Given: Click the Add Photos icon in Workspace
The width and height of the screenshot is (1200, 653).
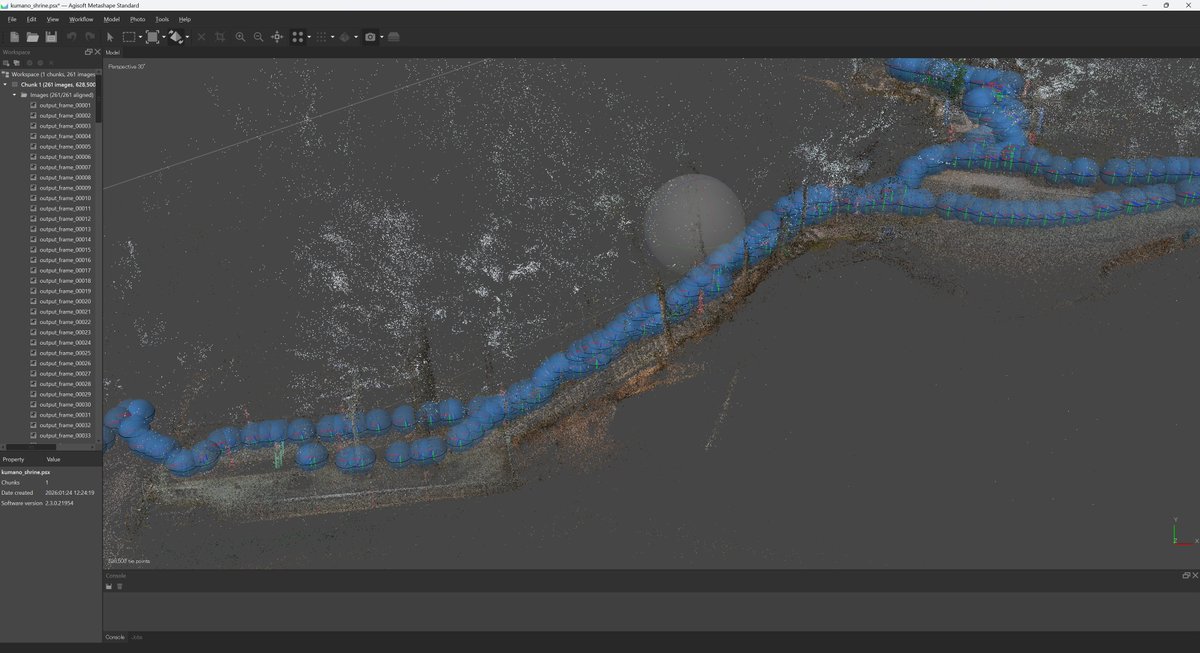Looking at the screenshot, I should pos(16,63).
